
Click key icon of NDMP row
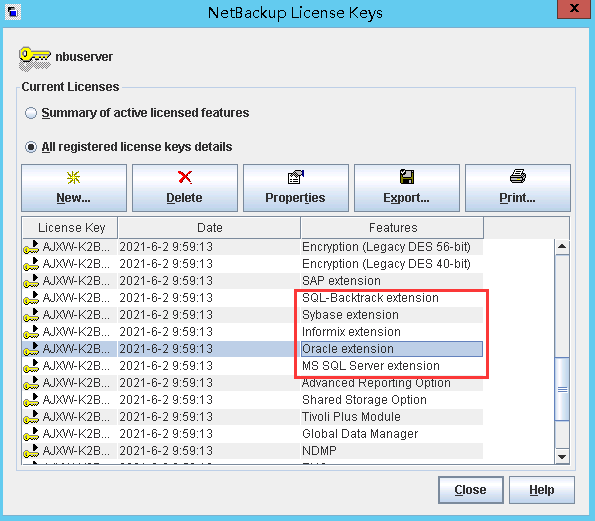[31, 451]
